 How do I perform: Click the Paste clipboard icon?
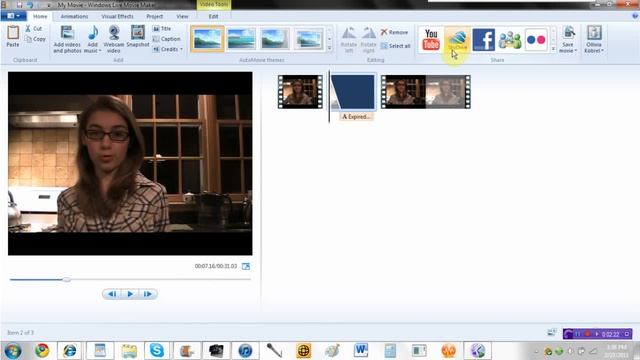[13, 36]
